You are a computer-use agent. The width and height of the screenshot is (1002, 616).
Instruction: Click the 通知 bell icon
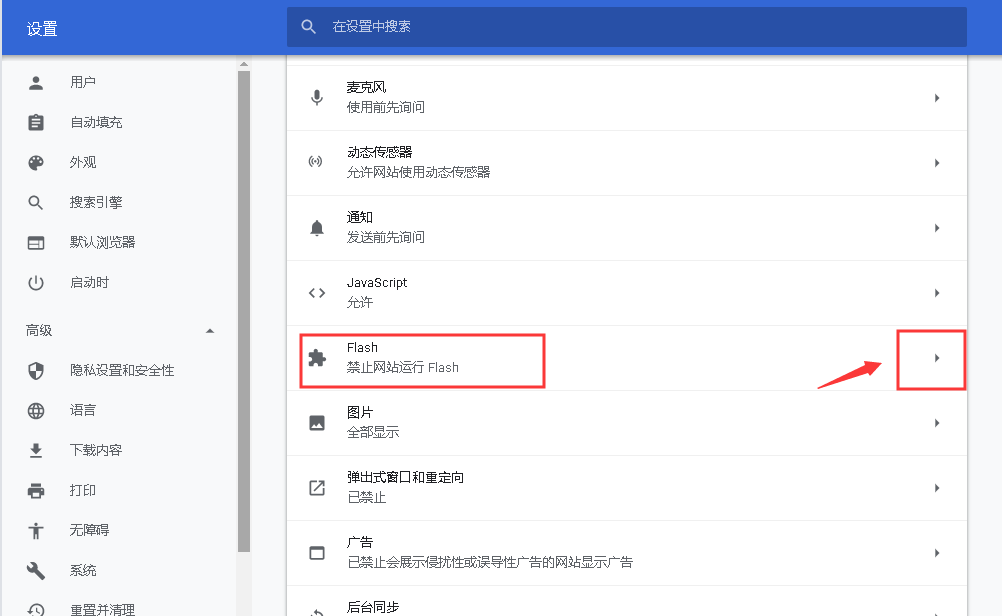coord(317,228)
